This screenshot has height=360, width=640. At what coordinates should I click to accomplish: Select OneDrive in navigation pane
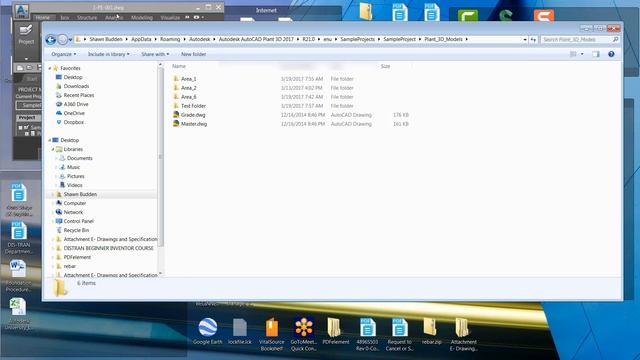pos(74,113)
